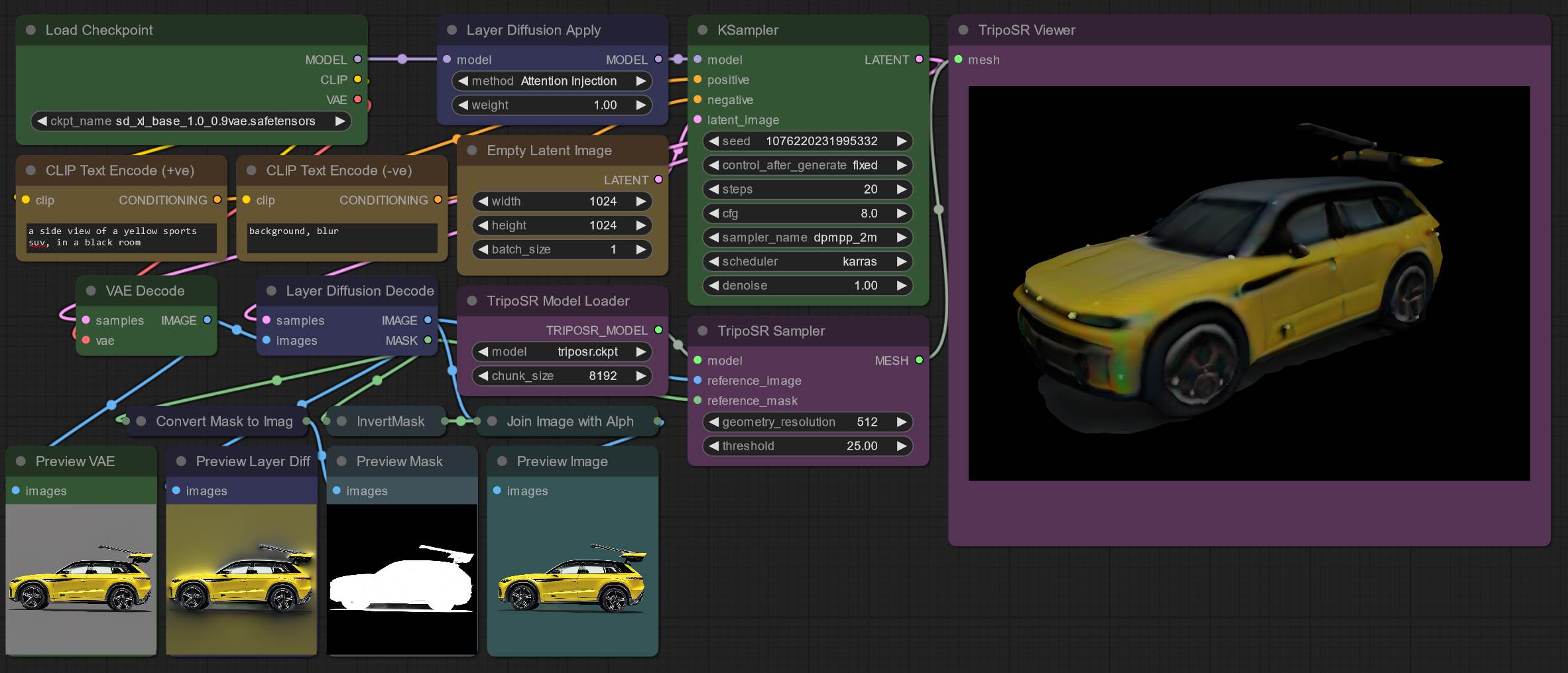
Task: Open the method Attention Injection selector
Action: coord(552,81)
